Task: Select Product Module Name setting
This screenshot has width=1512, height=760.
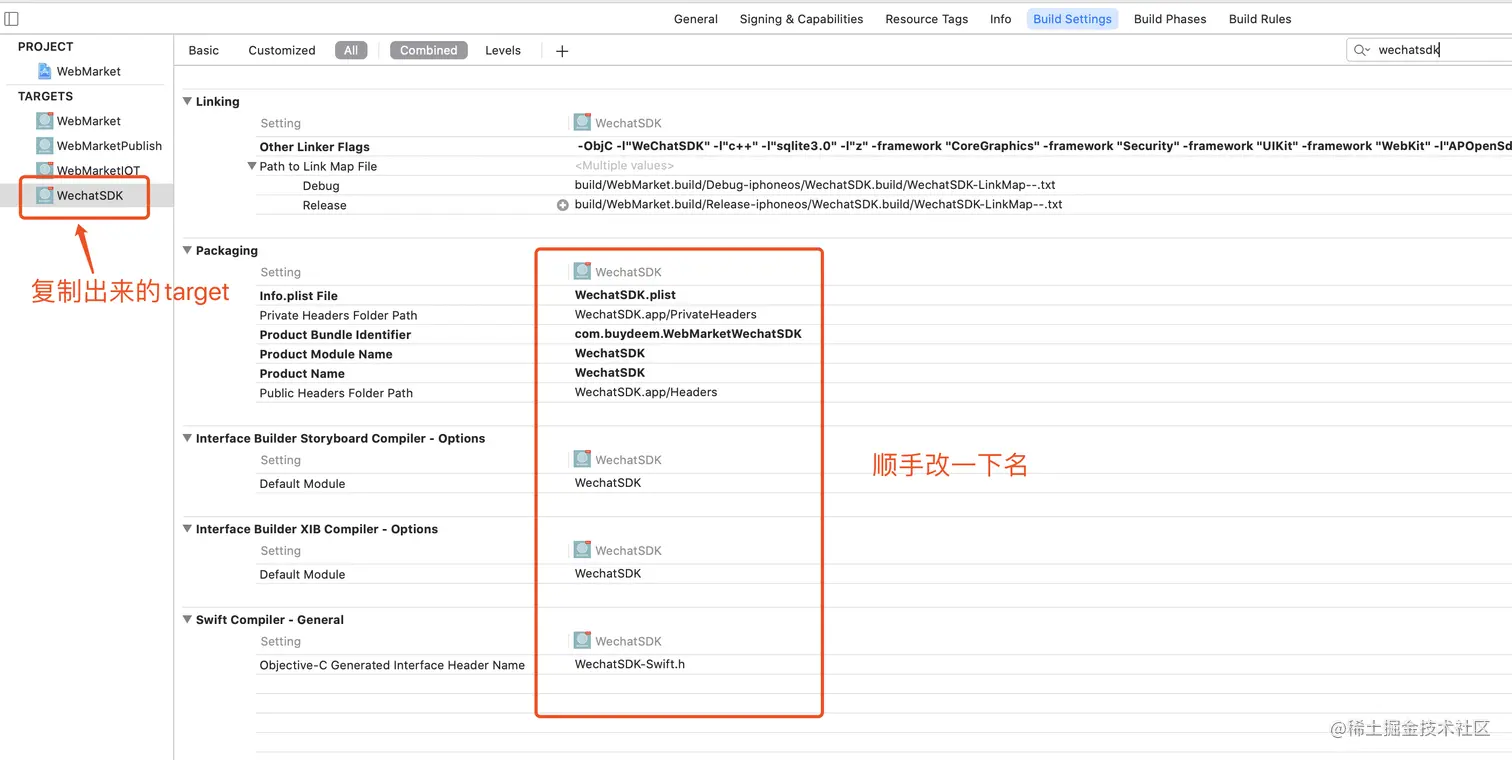Action: [326, 354]
